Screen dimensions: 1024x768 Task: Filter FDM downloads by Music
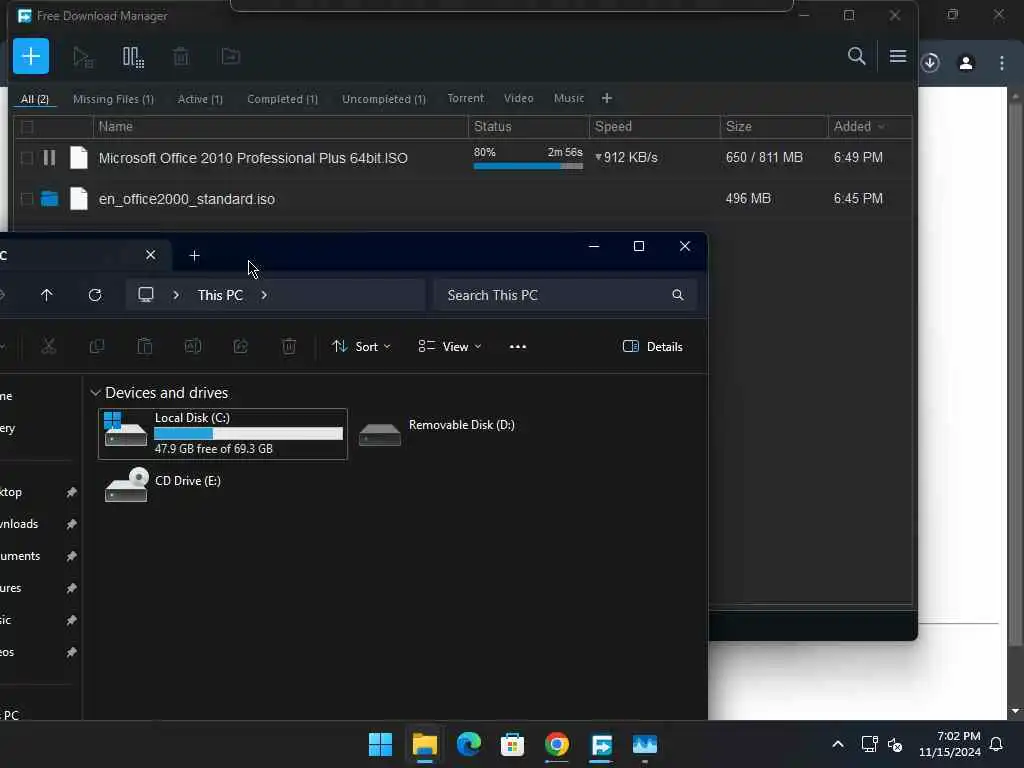(569, 99)
